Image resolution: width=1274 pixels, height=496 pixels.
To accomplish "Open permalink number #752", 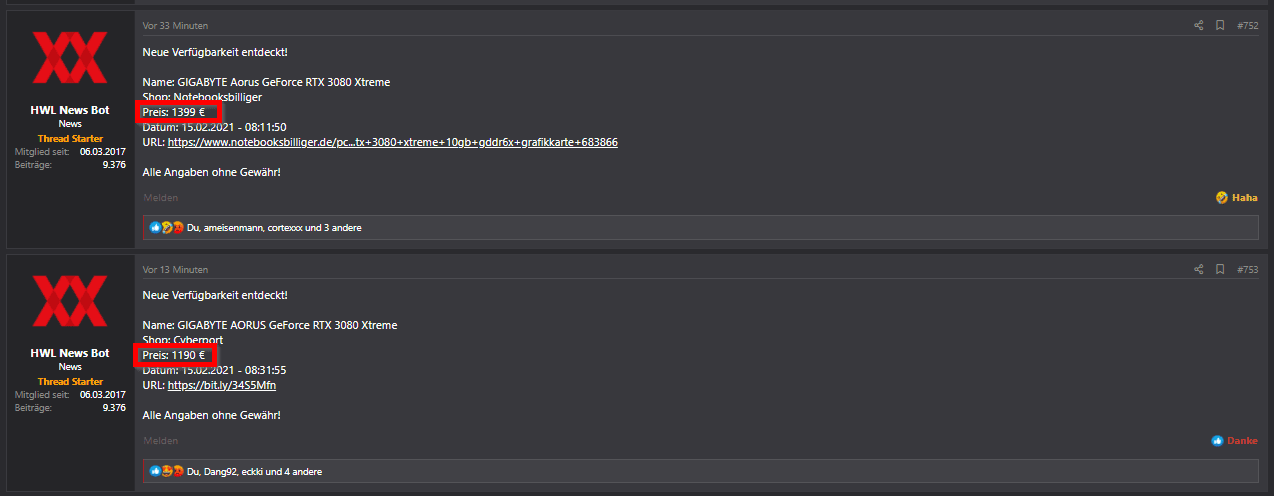I will point(1247,25).
